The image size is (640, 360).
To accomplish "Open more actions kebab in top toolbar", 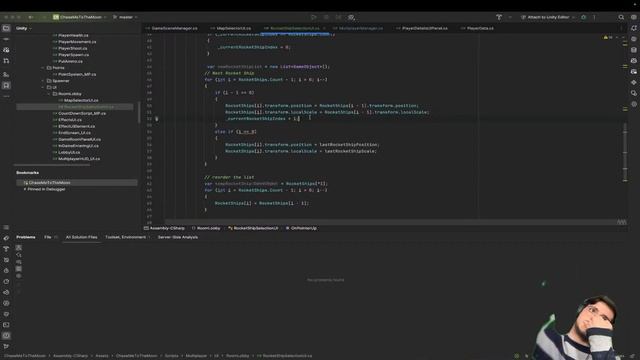I will click(x=594, y=17).
